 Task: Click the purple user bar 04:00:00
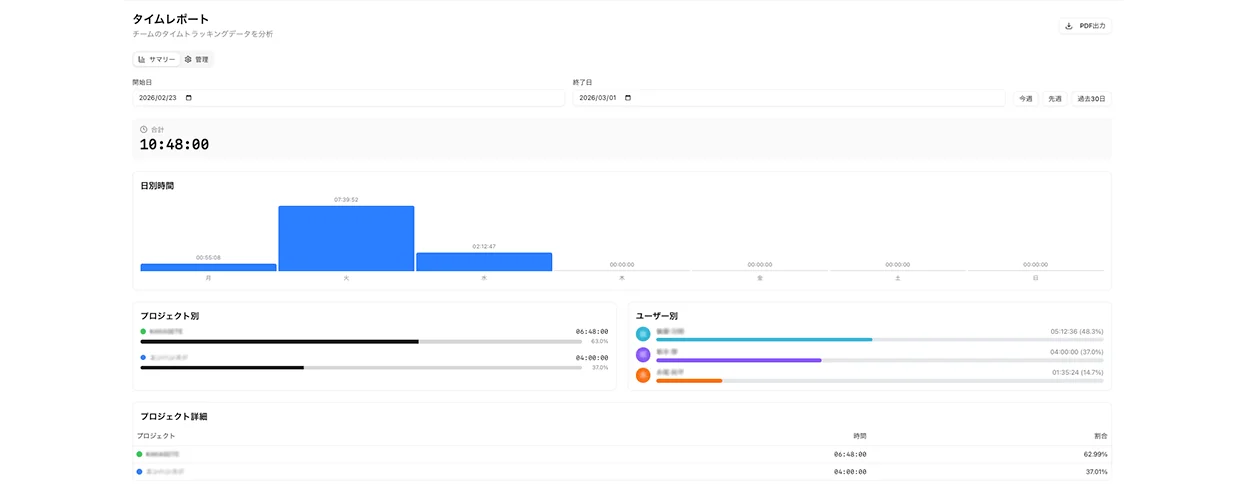click(880, 360)
